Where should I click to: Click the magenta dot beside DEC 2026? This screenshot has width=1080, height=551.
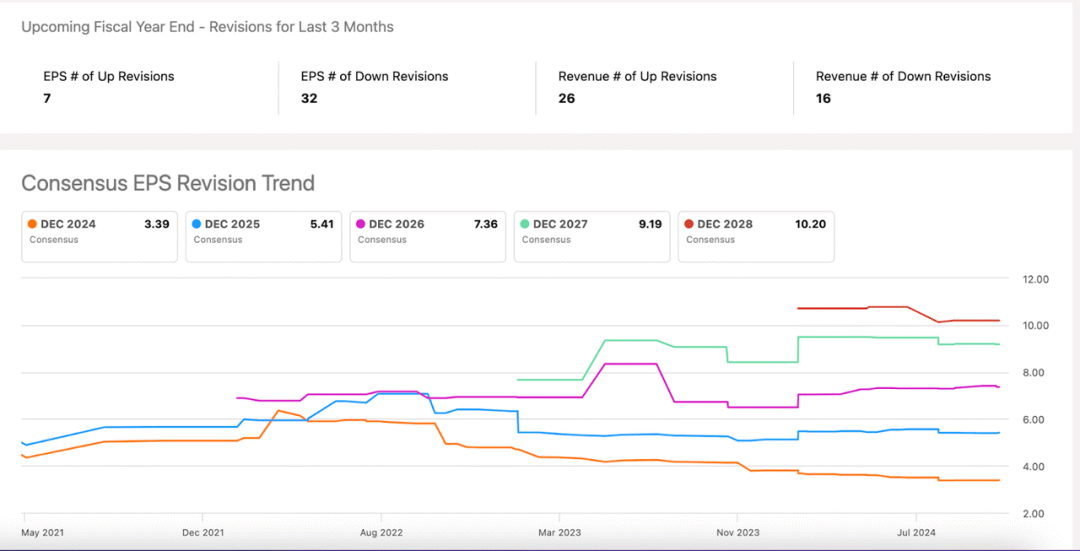coord(362,225)
